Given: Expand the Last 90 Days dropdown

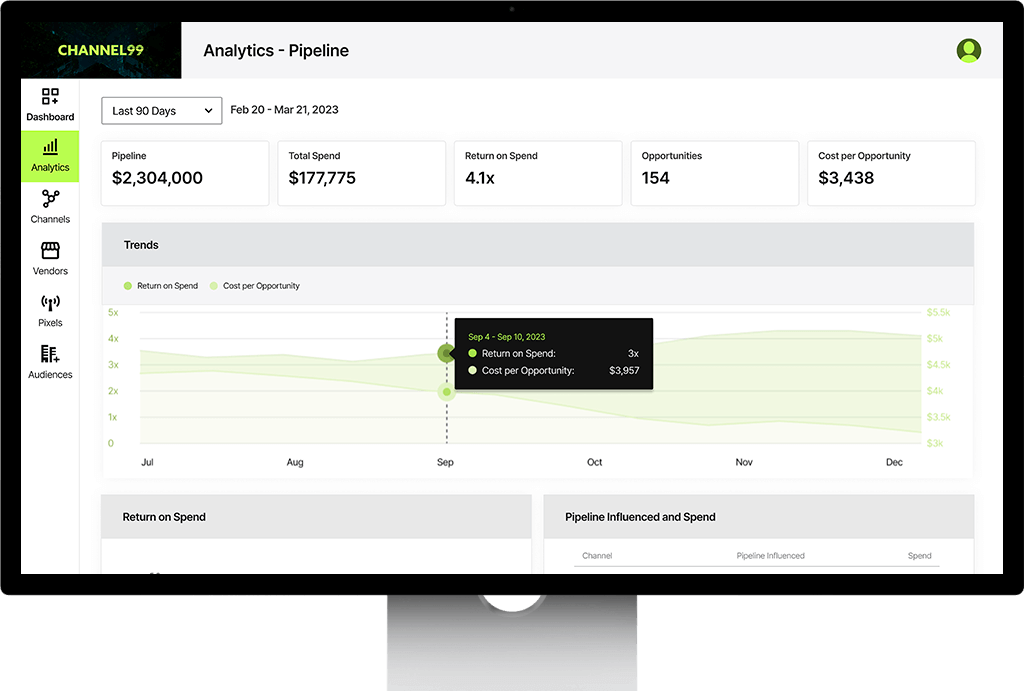Looking at the screenshot, I should tap(161, 111).
